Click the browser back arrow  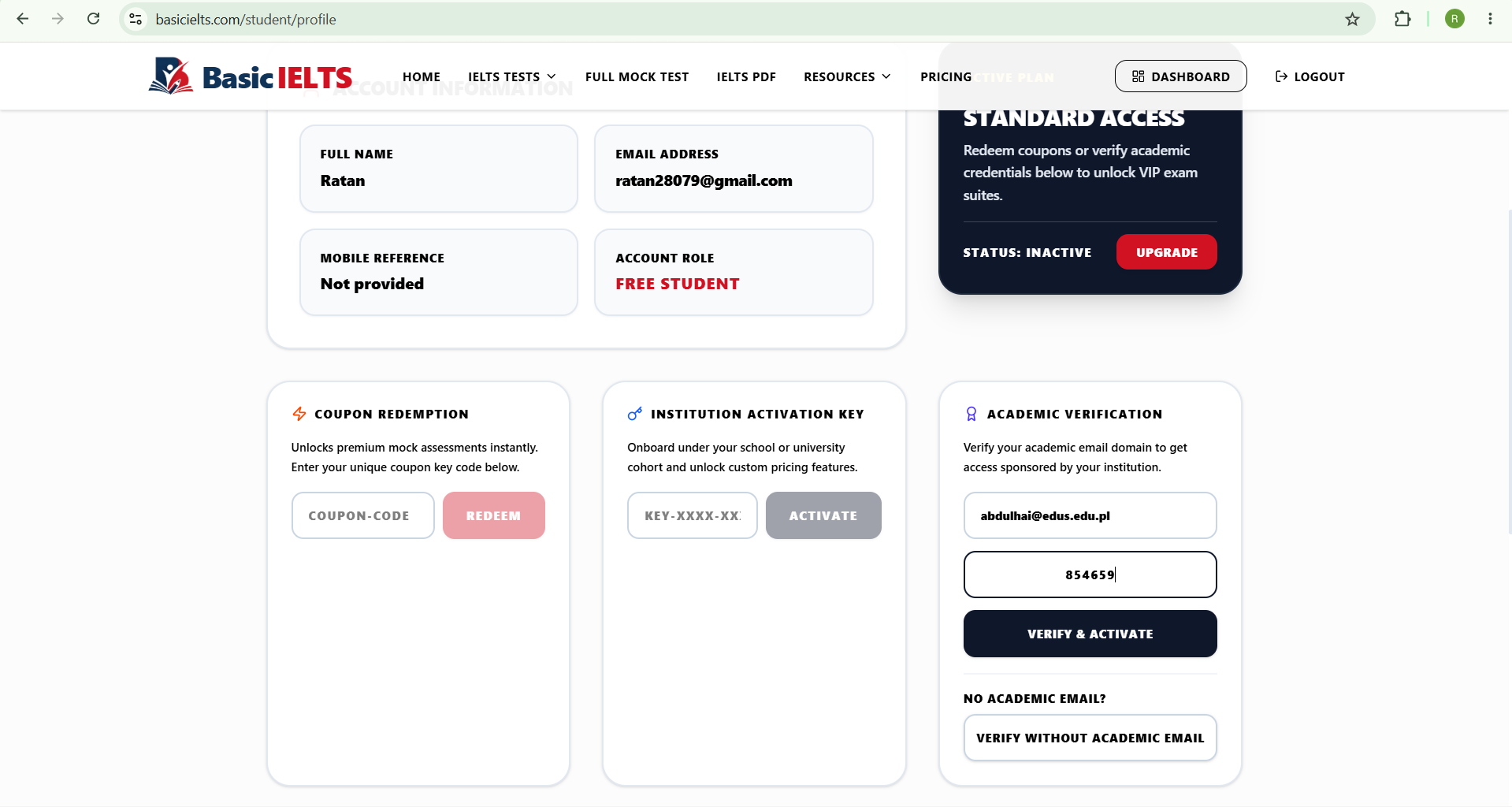click(x=23, y=19)
